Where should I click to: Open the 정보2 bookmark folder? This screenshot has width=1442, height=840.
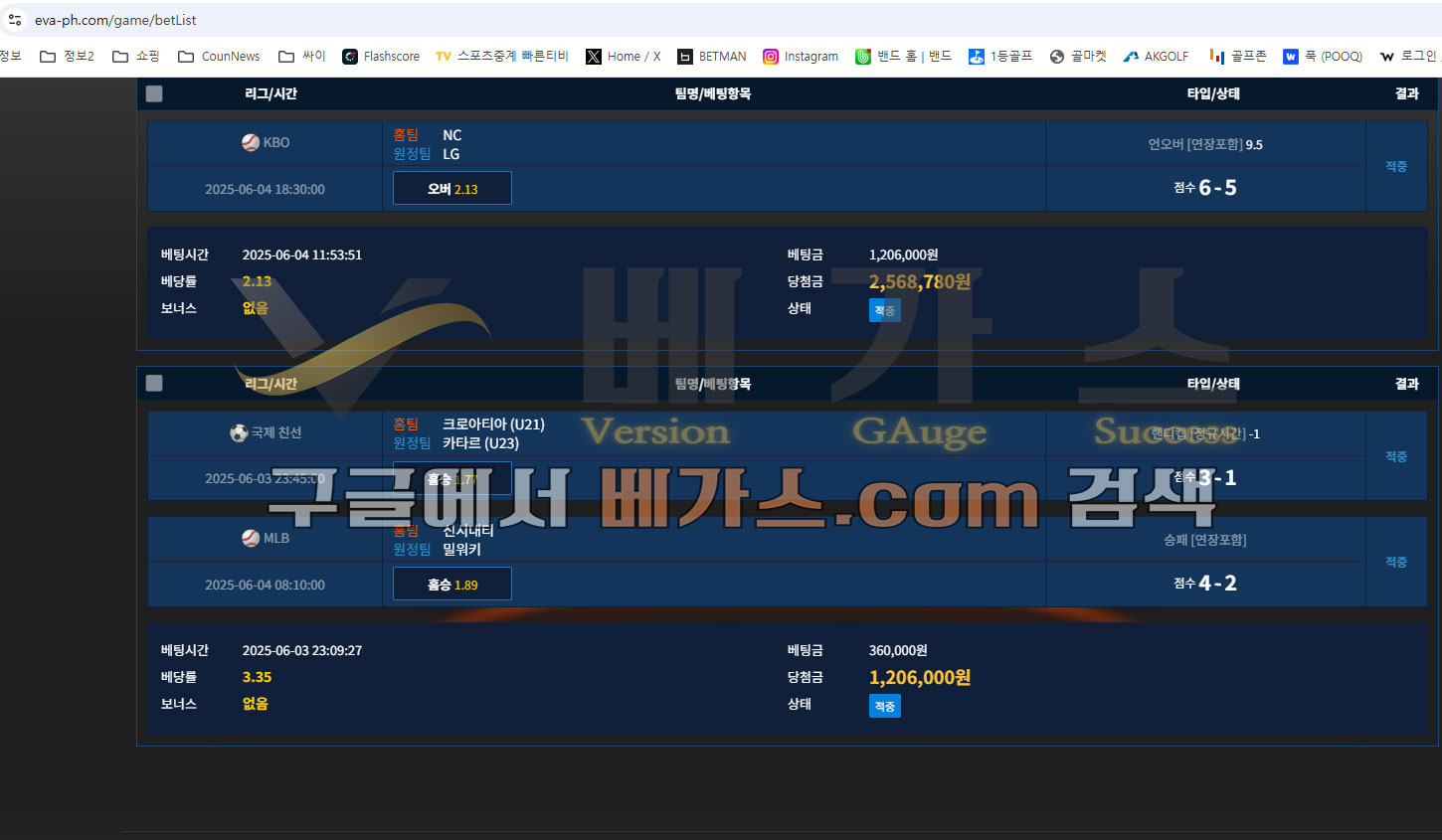[67, 57]
